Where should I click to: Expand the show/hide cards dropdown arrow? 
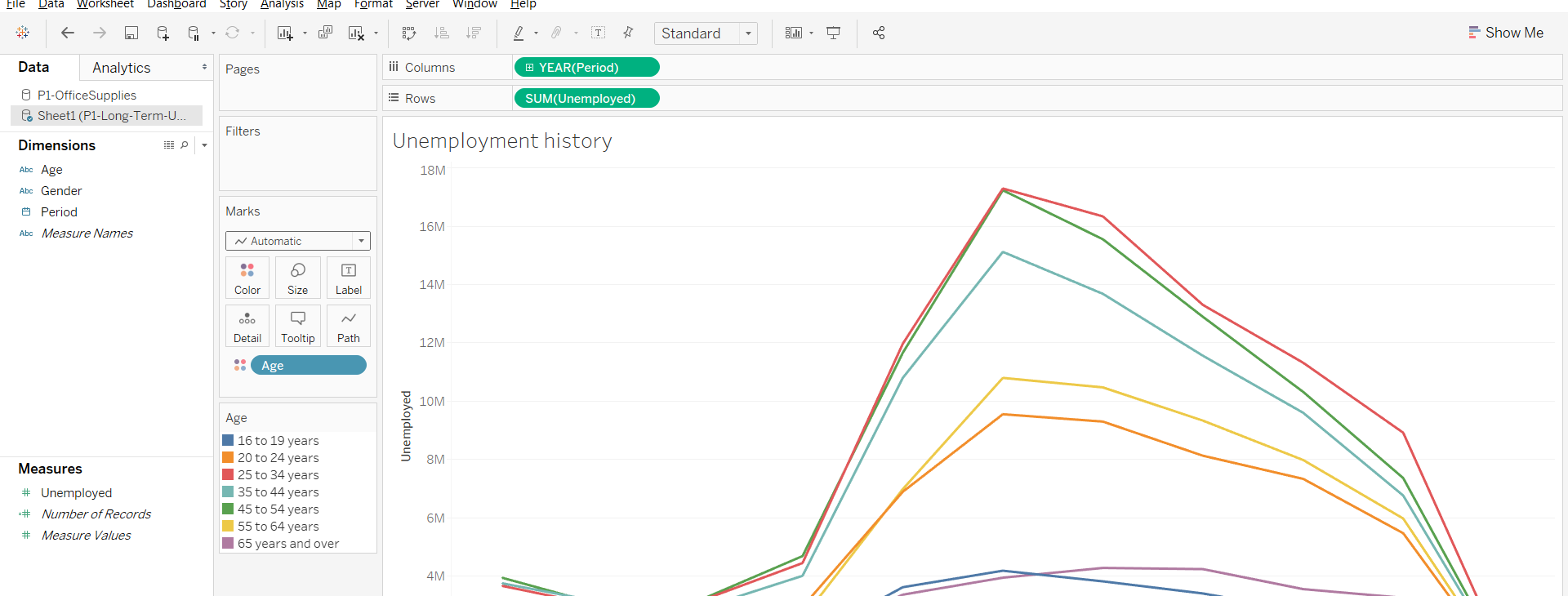click(811, 33)
